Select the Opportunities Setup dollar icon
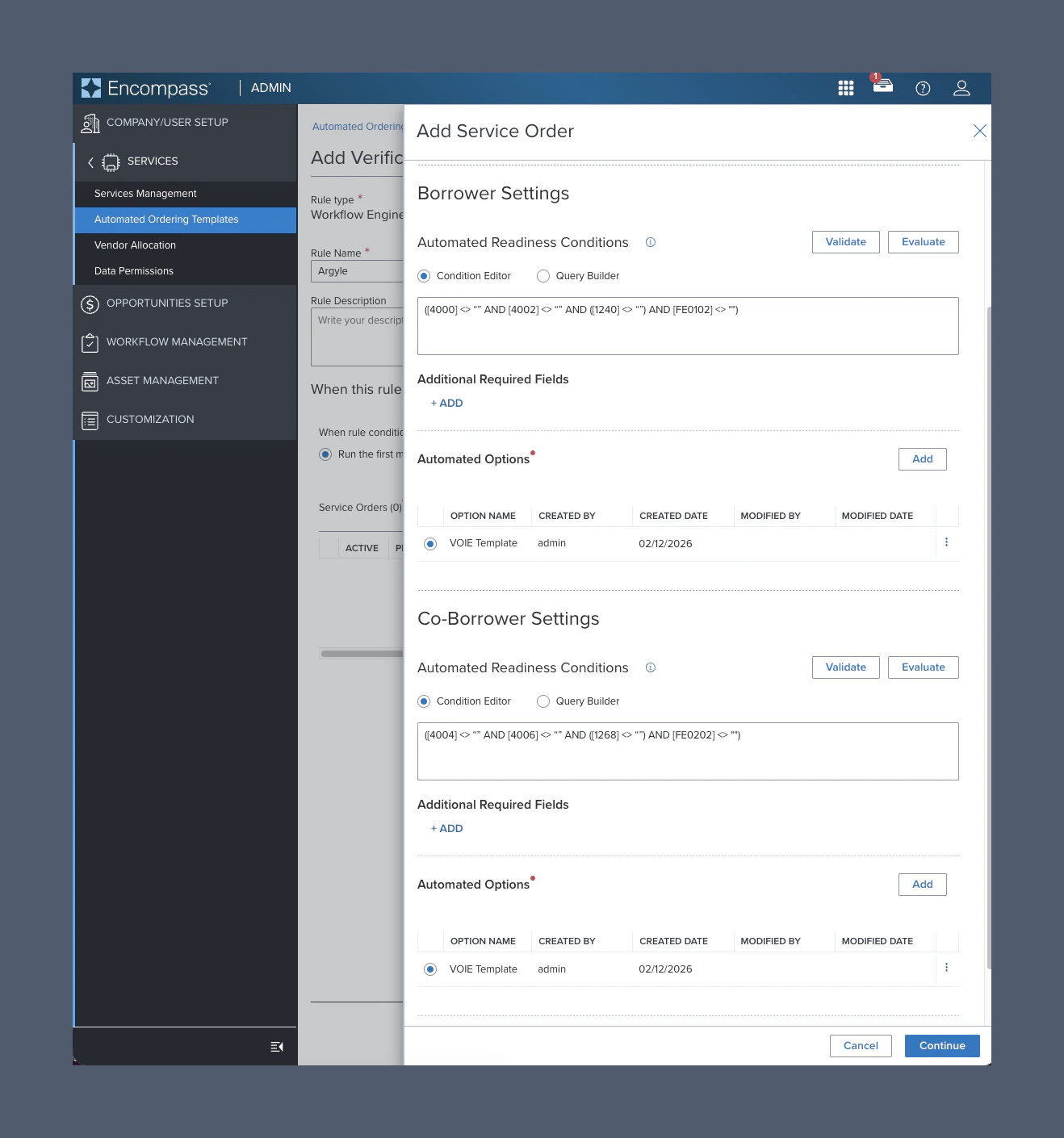 pos(90,303)
